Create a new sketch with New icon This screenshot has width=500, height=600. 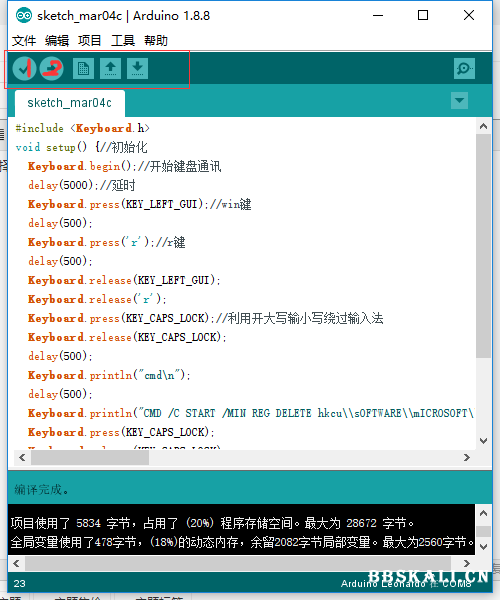[x=83, y=69]
